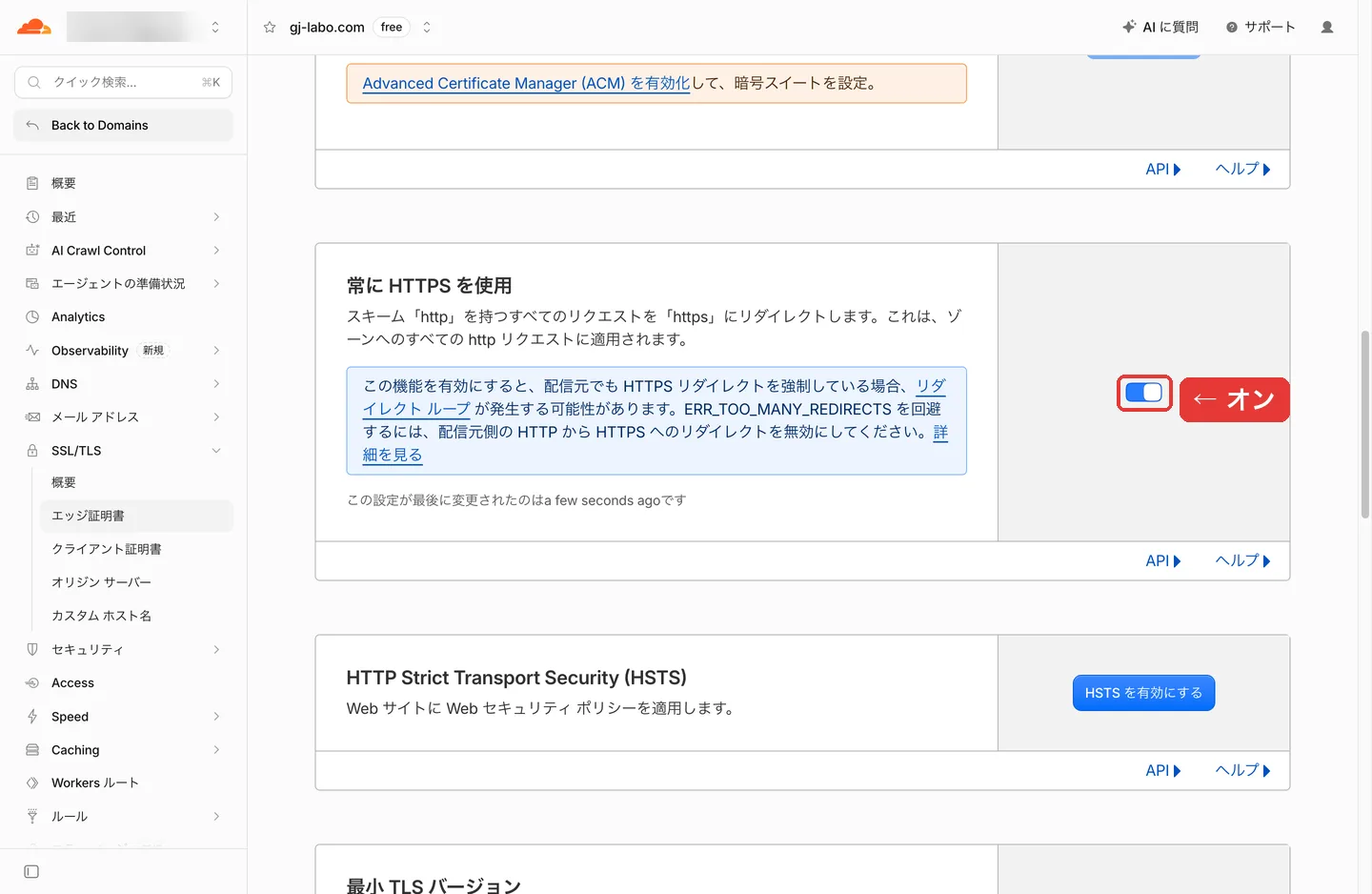Open the domain selector next to free badge
1372x894 pixels.
[x=427, y=27]
